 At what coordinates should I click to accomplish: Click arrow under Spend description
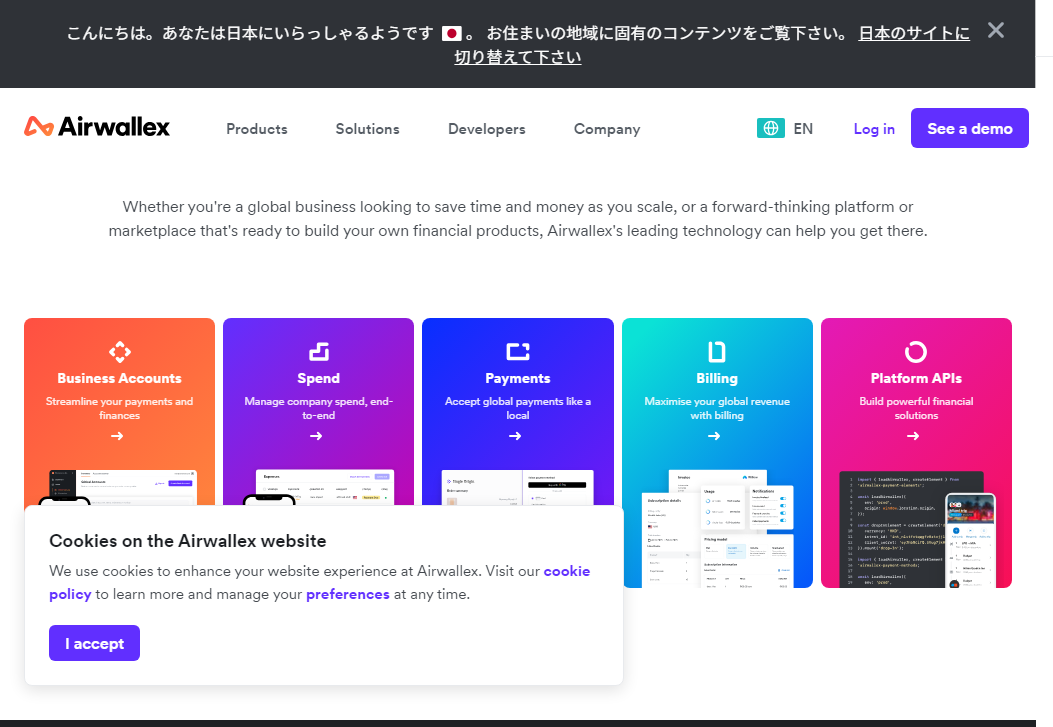coord(316,436)
